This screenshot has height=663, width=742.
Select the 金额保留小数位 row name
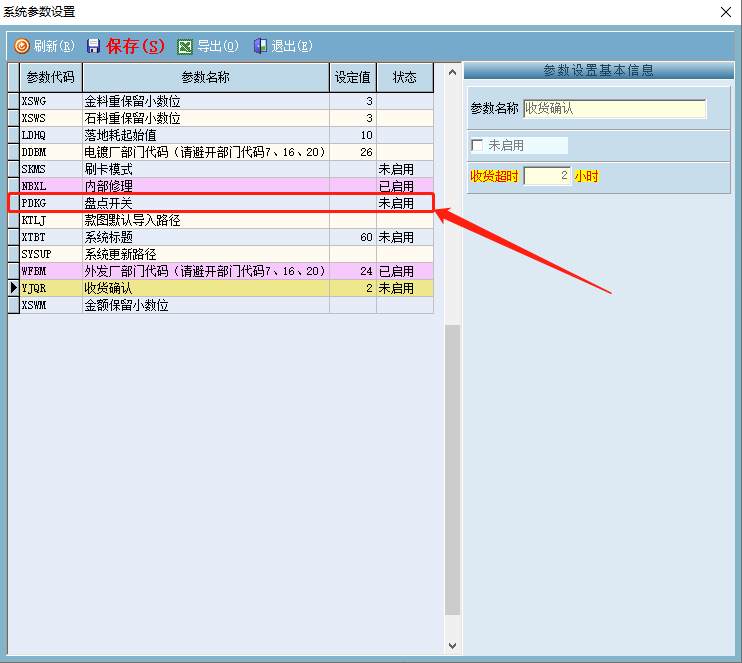[206, 306]
